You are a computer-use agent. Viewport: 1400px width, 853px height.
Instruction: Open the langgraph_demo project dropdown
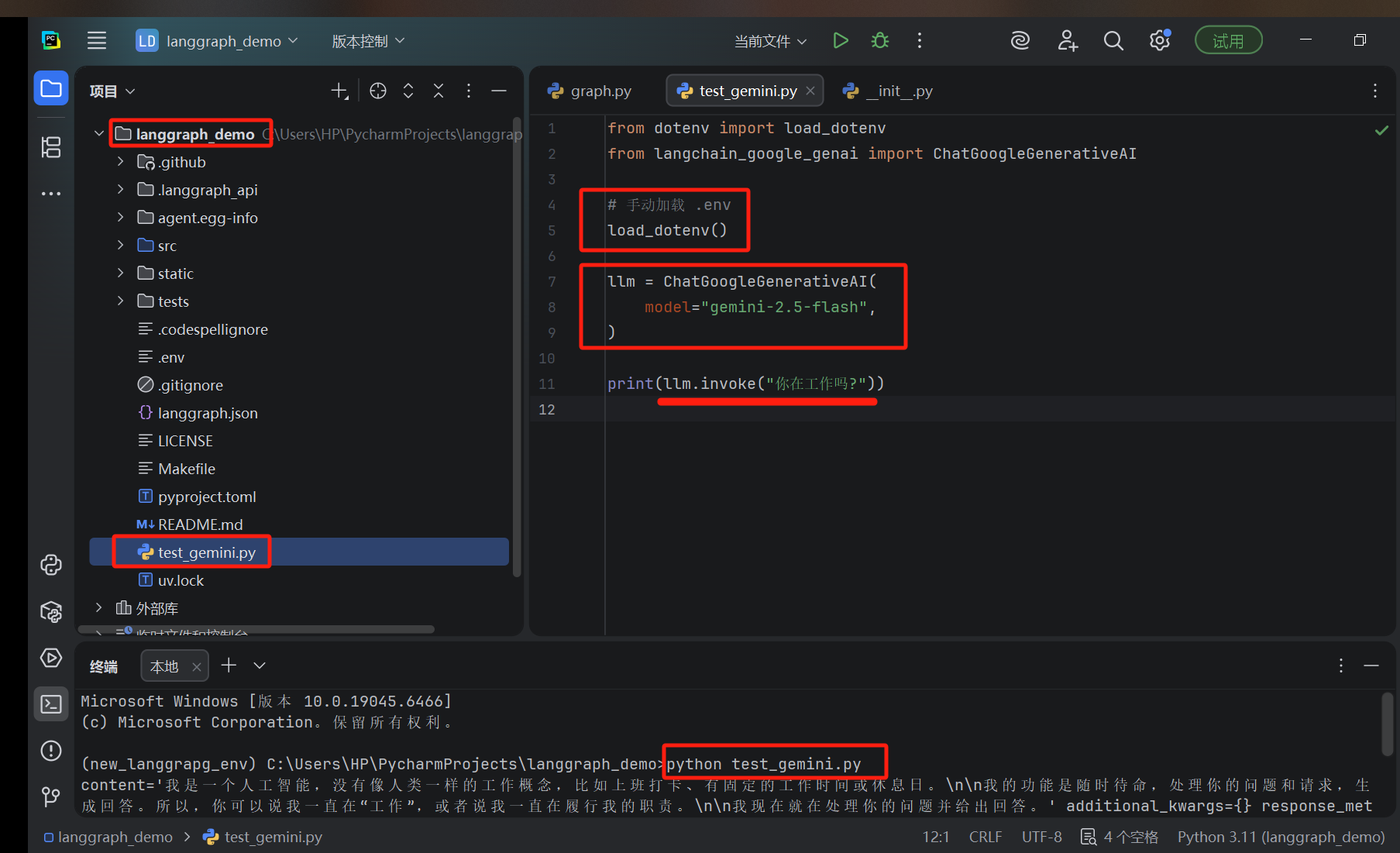(x=216, y=41)
